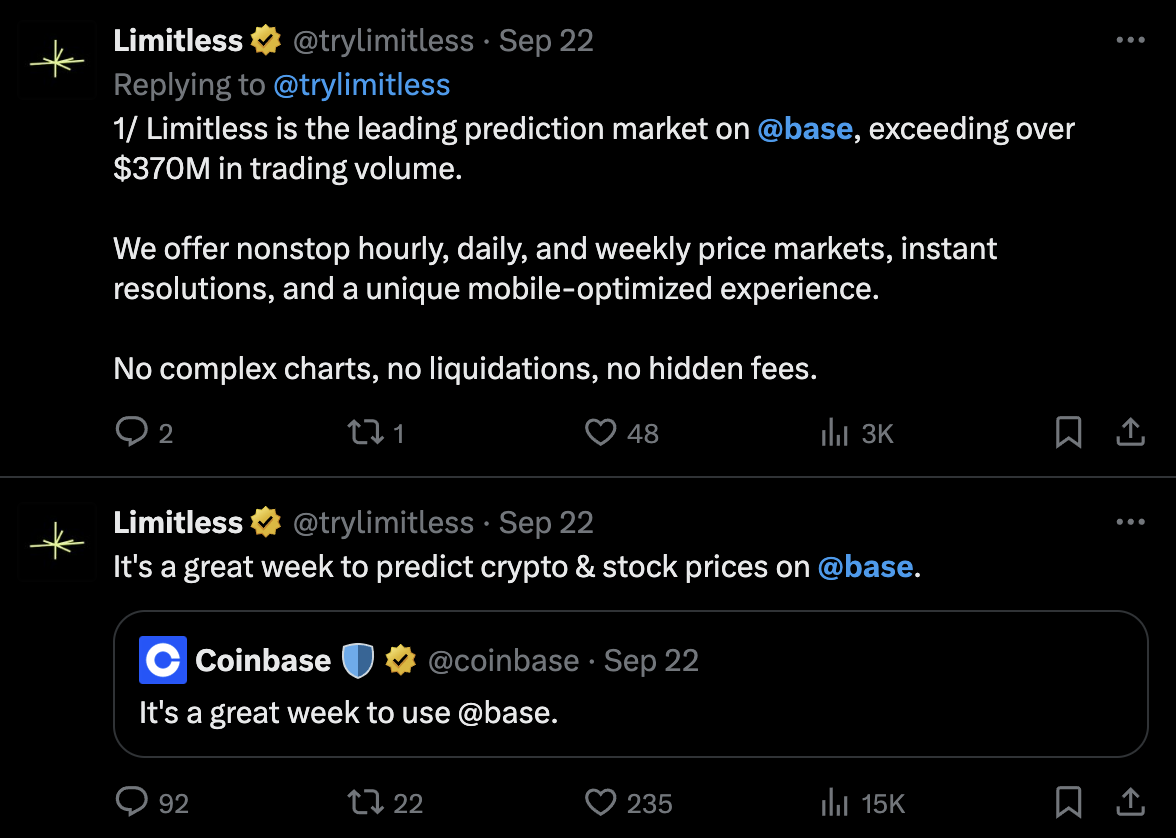Repost the post with 22 reposts
The image size is (1176, 838).
point(361,802)
